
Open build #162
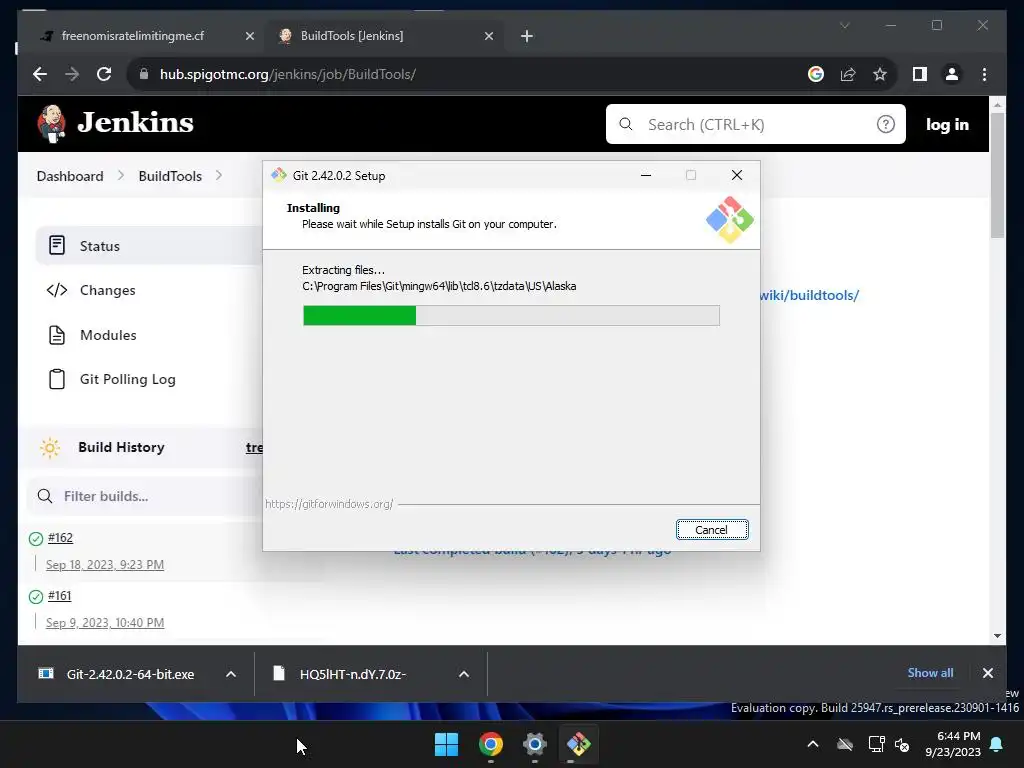coord(60,537)
